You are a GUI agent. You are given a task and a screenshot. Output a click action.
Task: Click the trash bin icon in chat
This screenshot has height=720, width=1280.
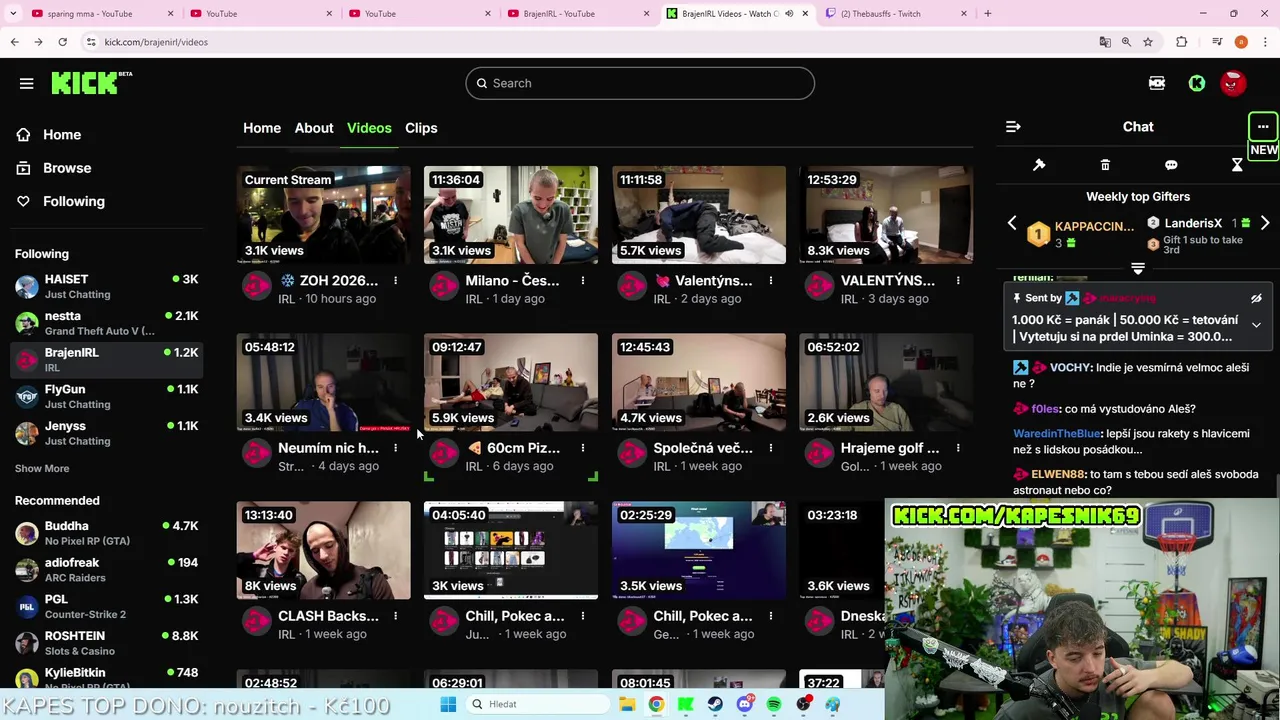click(x=1105, y=165)
